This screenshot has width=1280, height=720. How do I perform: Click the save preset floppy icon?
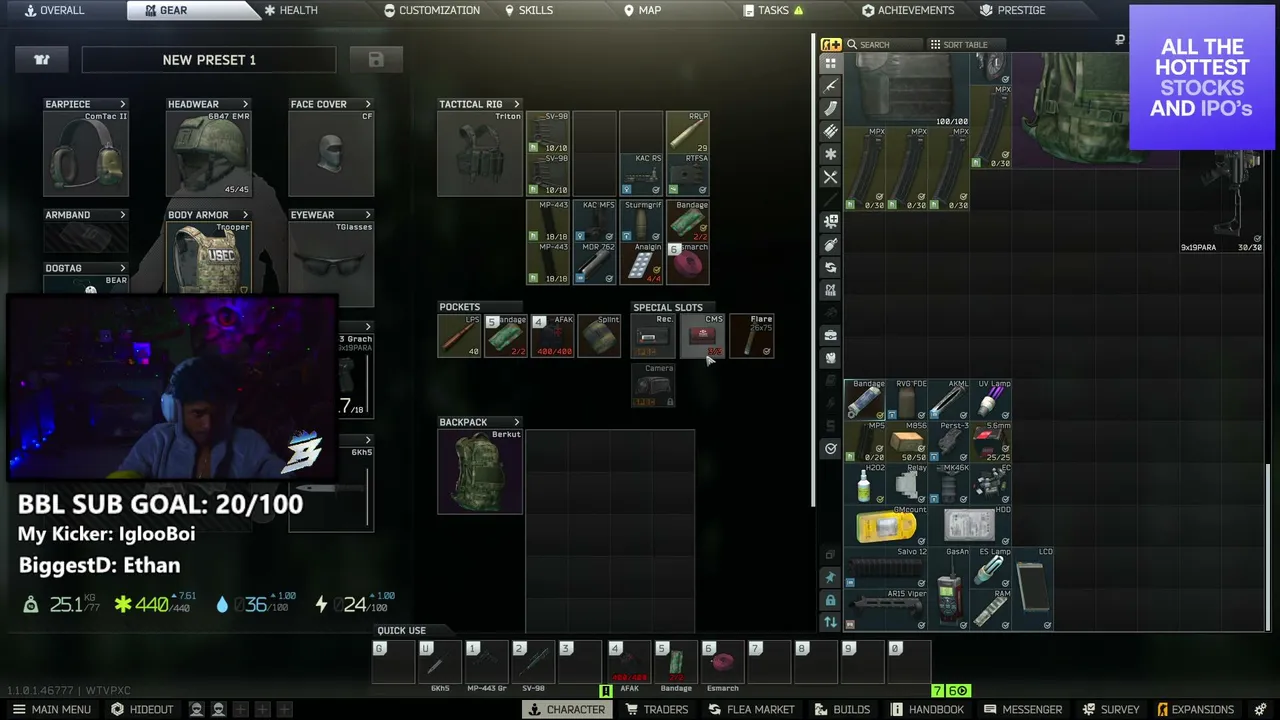[x=376, y=60]
